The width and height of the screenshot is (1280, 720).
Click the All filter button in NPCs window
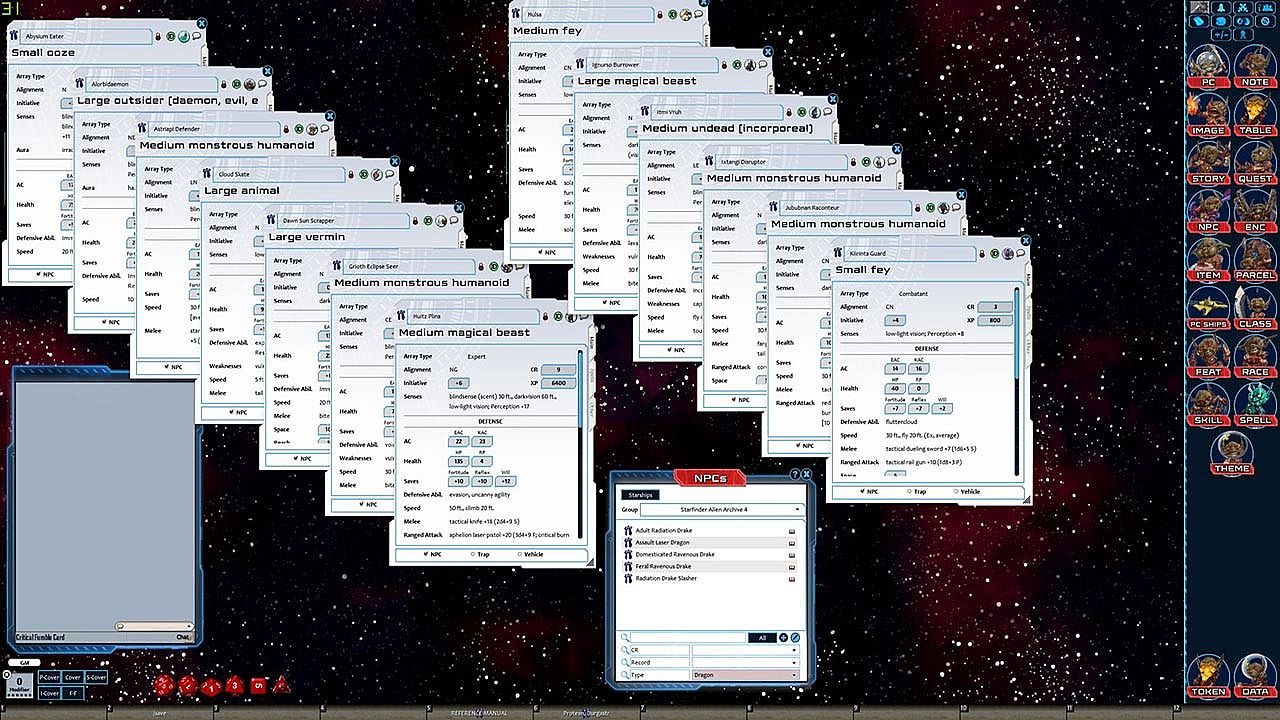coord(762,637)
